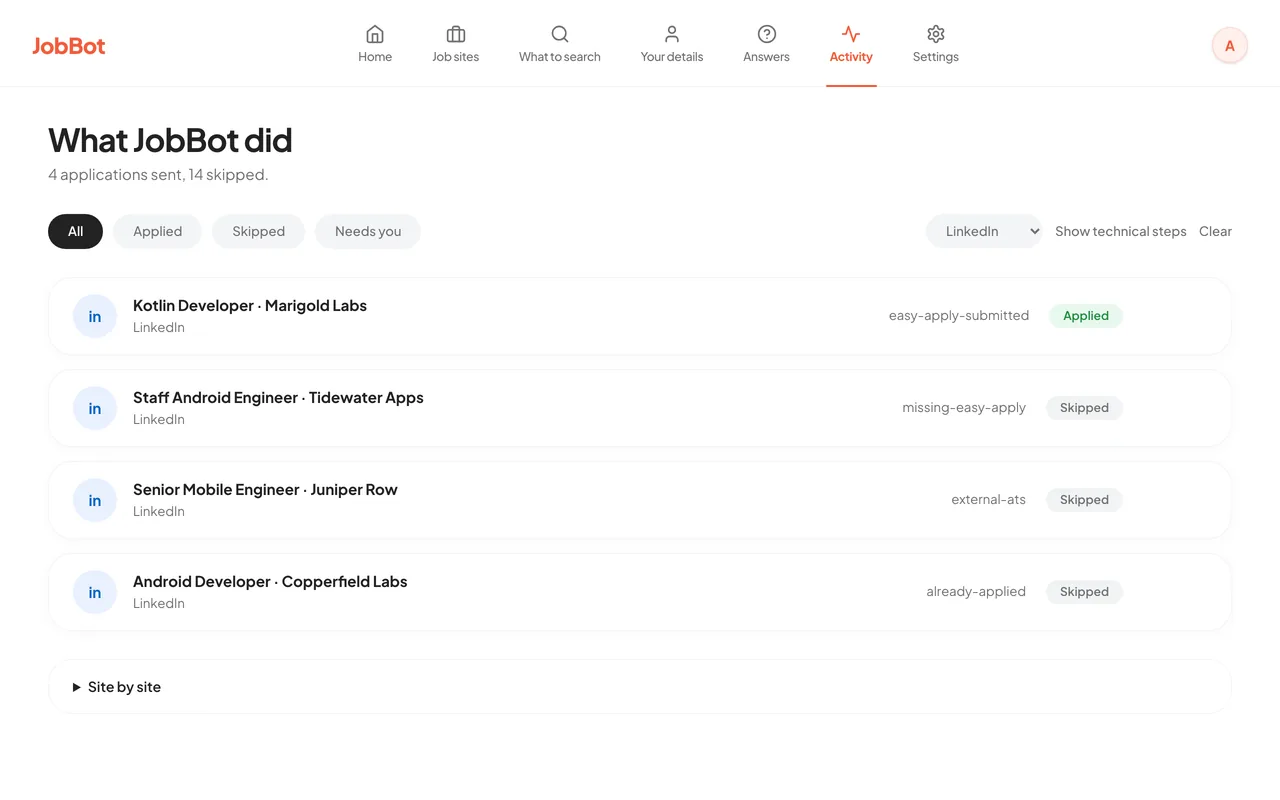This screenshot has width=1280, height=800.
Task: Open Android Developer · Copperfield Labs entry
Action: pos(640,592)
